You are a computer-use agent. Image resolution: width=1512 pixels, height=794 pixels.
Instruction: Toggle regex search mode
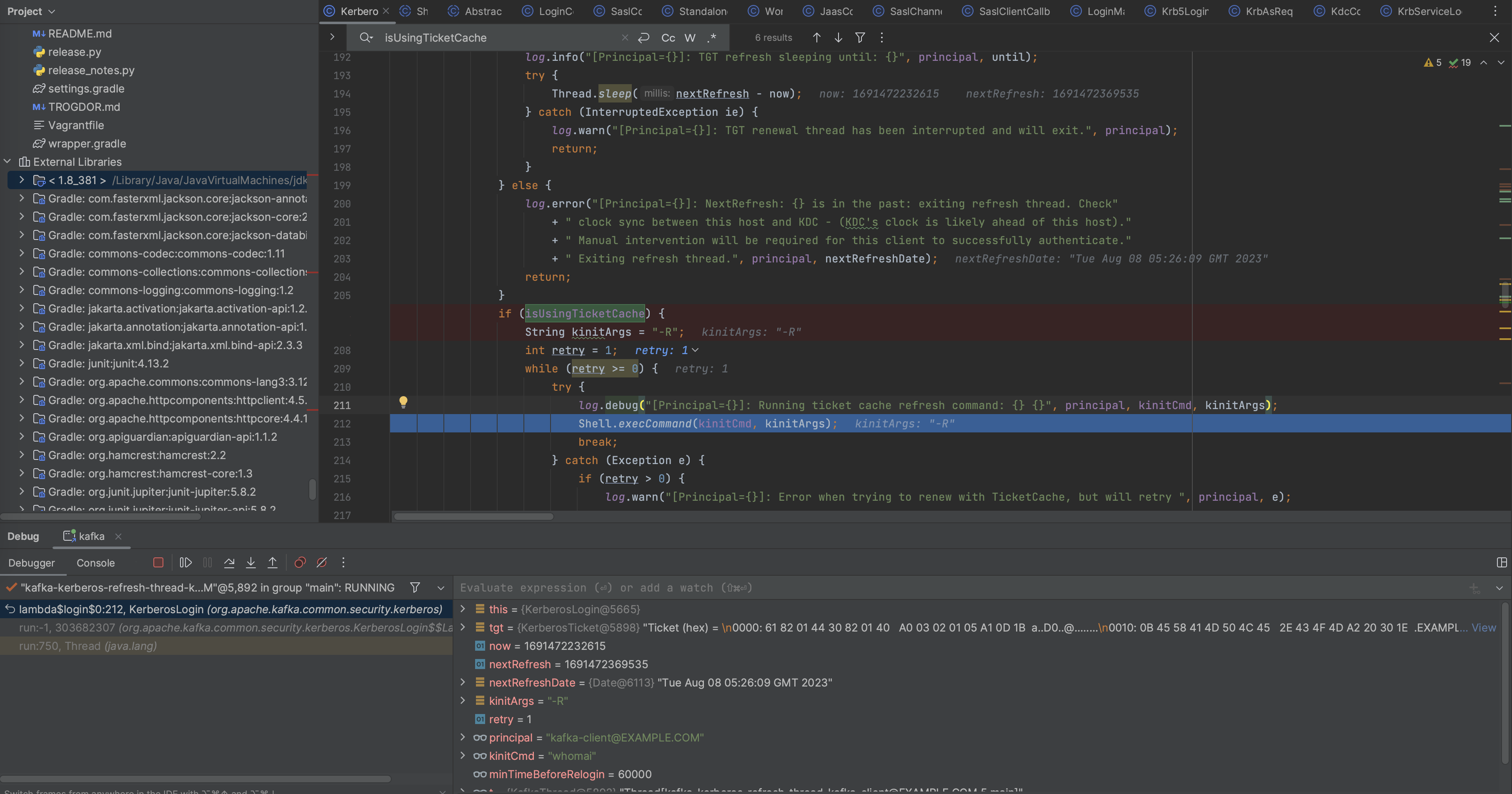(x=712, y=37)
